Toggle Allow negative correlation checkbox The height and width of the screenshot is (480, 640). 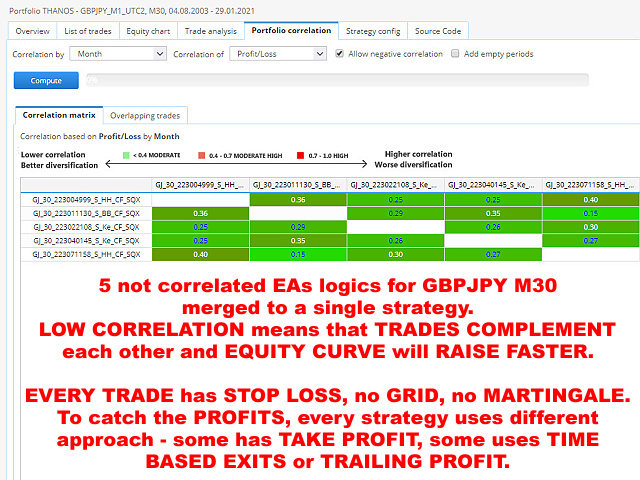(x=340, y=54)
